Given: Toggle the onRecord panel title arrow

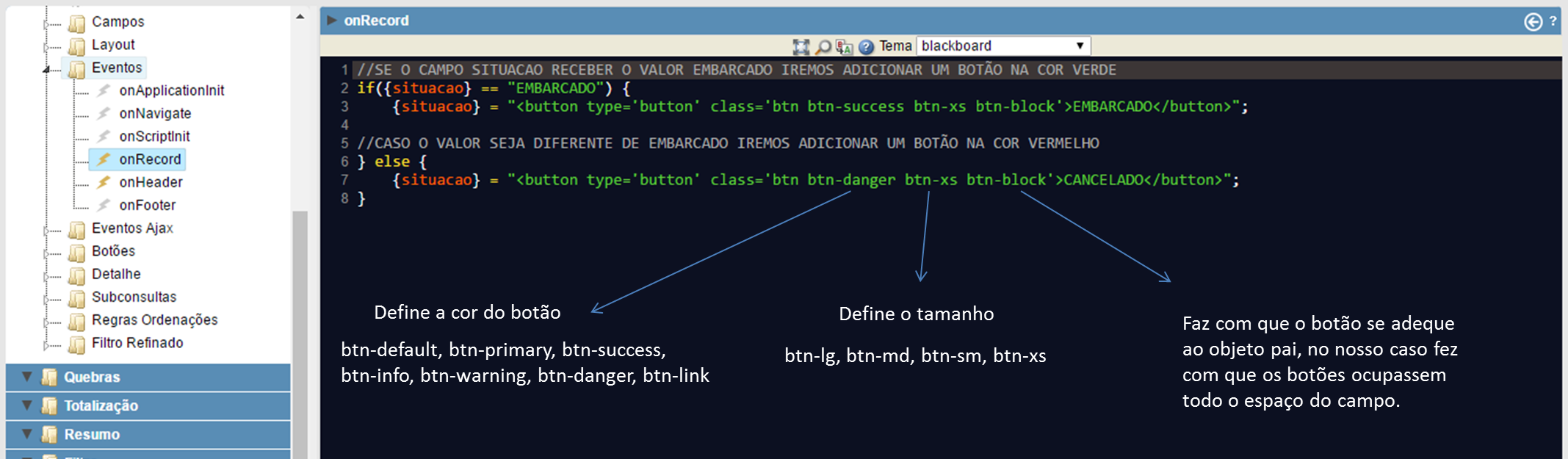Looking at the screenshot, I should point(332,21).
